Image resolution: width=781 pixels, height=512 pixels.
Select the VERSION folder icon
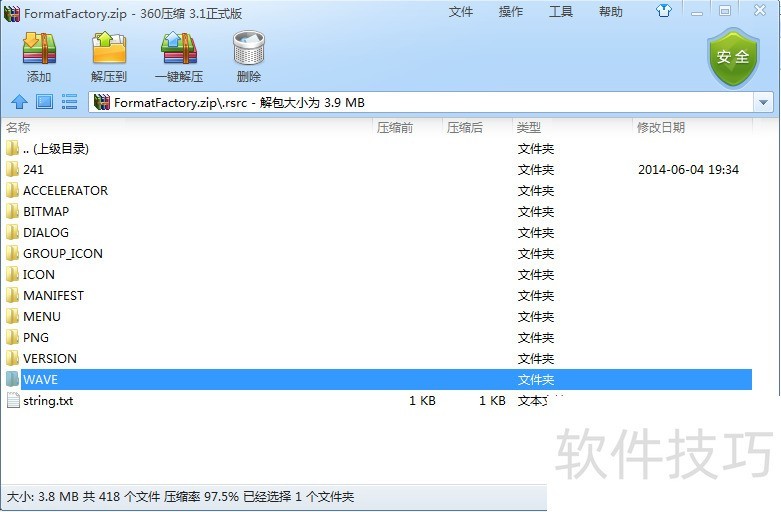tap(12, 358)
